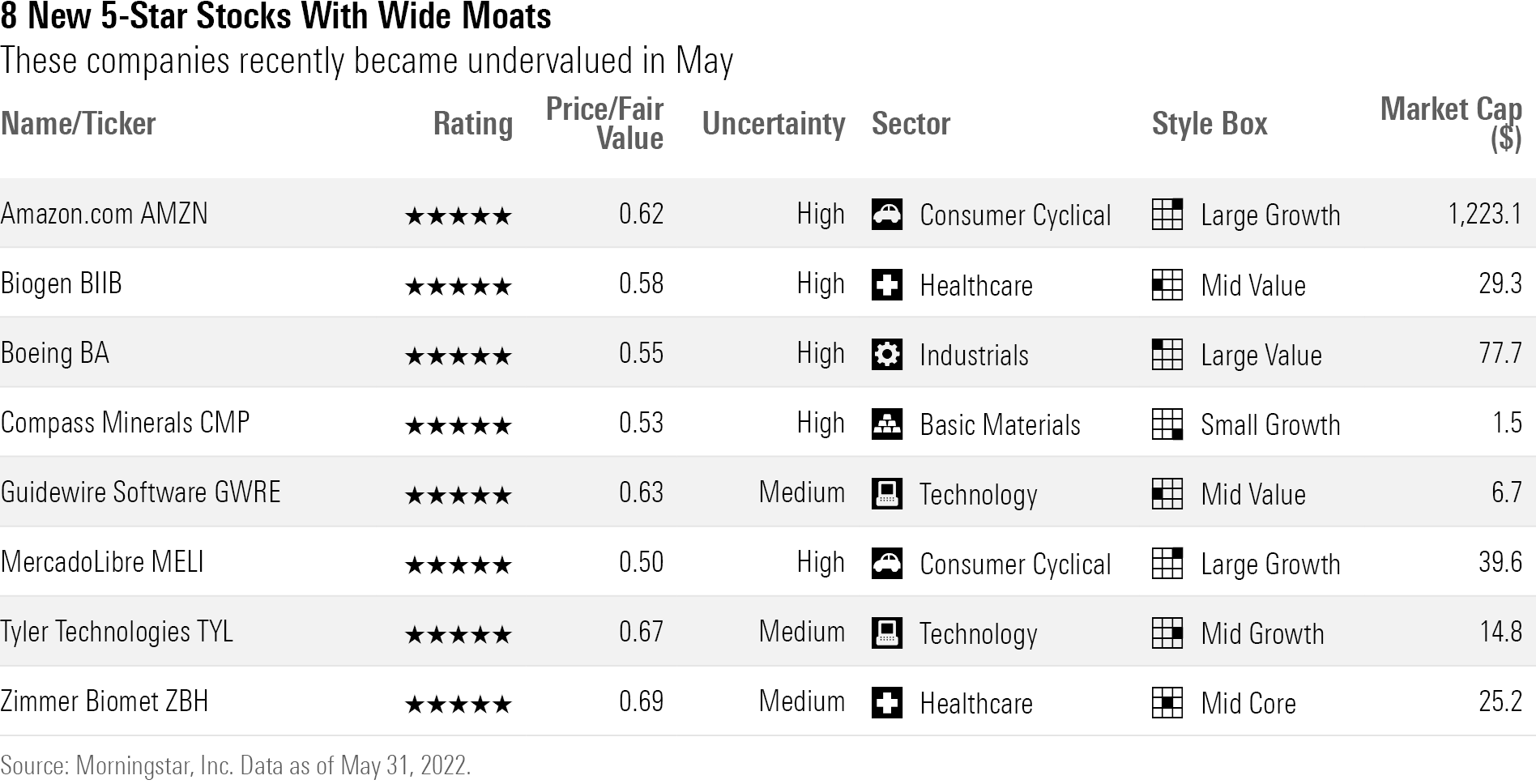Click the Basic Materials icon for Compass Minerals
The width and height of the screenshot is (1536, 784).
point(886,424)
